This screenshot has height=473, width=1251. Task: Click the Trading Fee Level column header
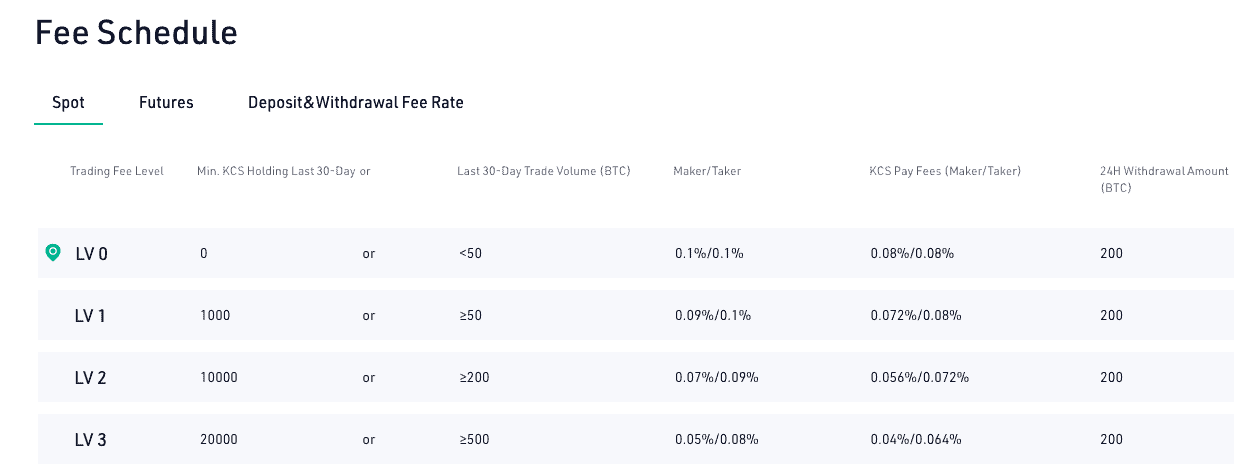(117, 171)
